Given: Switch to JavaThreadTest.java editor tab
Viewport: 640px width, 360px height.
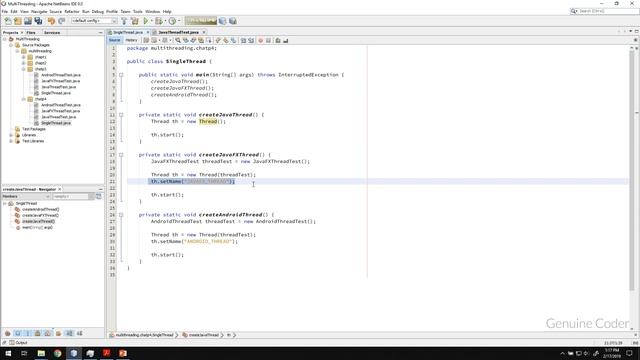Looking at the screenshot, I should click(178, 32).
